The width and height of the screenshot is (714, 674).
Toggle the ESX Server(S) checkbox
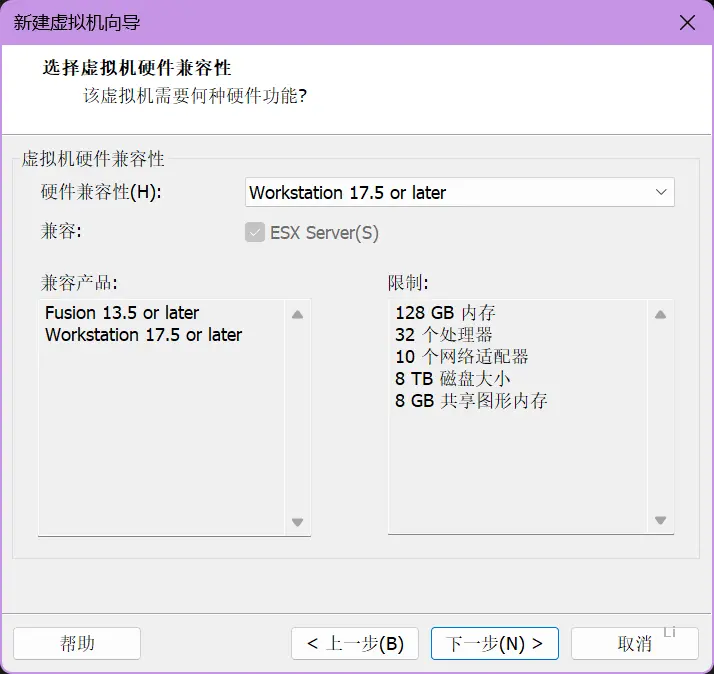click(x=255, y=232)
